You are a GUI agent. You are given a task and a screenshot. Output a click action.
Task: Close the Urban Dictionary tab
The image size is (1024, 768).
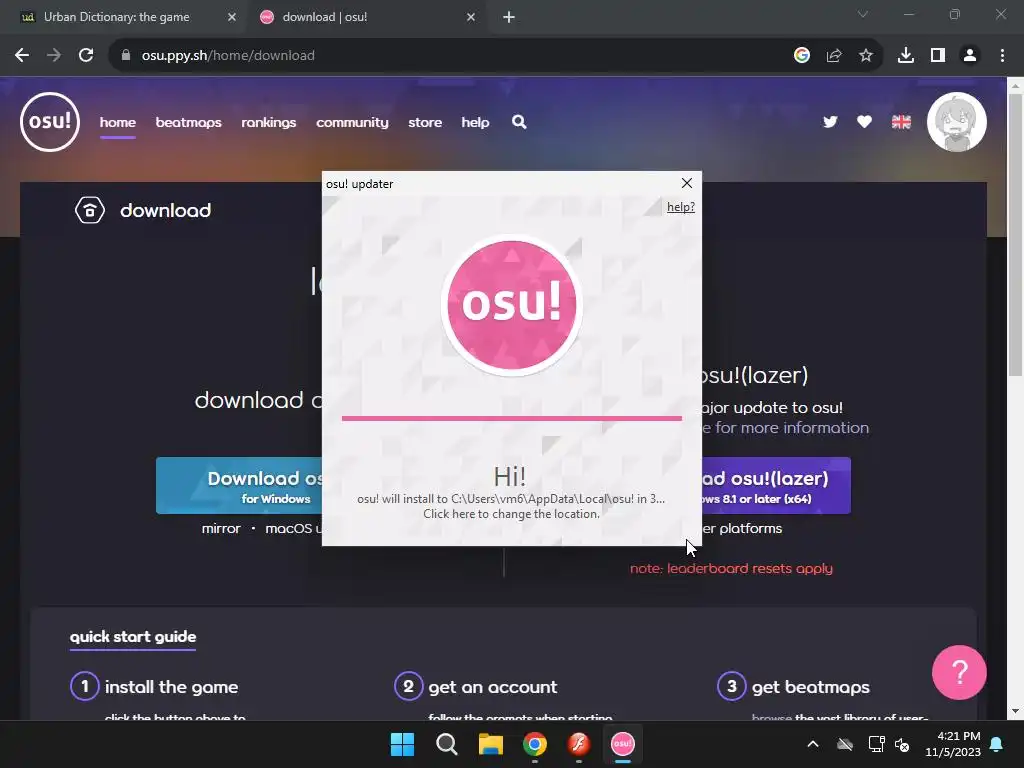pyautogui.click(x=232, y=17)
